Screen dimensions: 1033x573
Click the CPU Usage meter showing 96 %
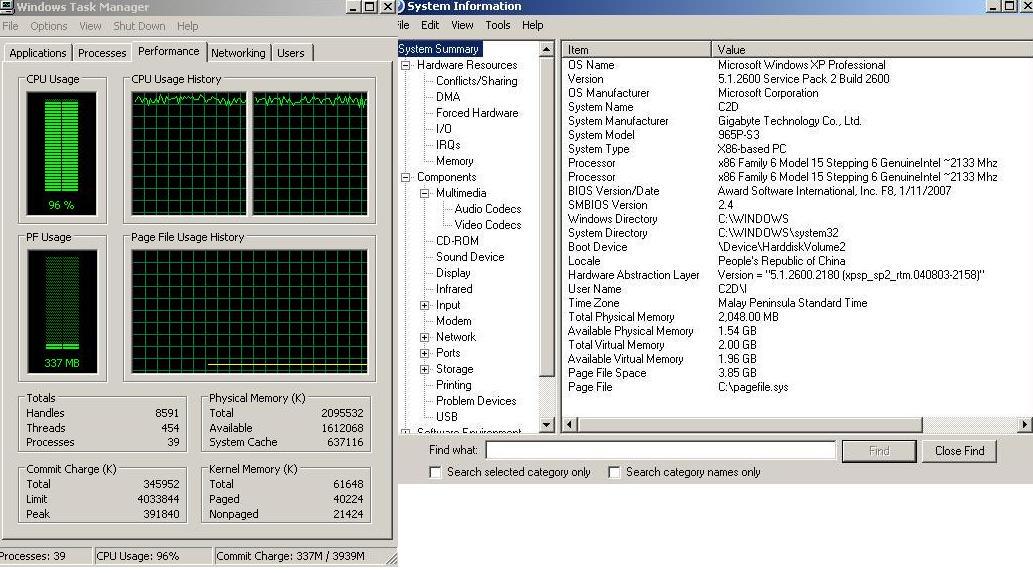[61, 153]
